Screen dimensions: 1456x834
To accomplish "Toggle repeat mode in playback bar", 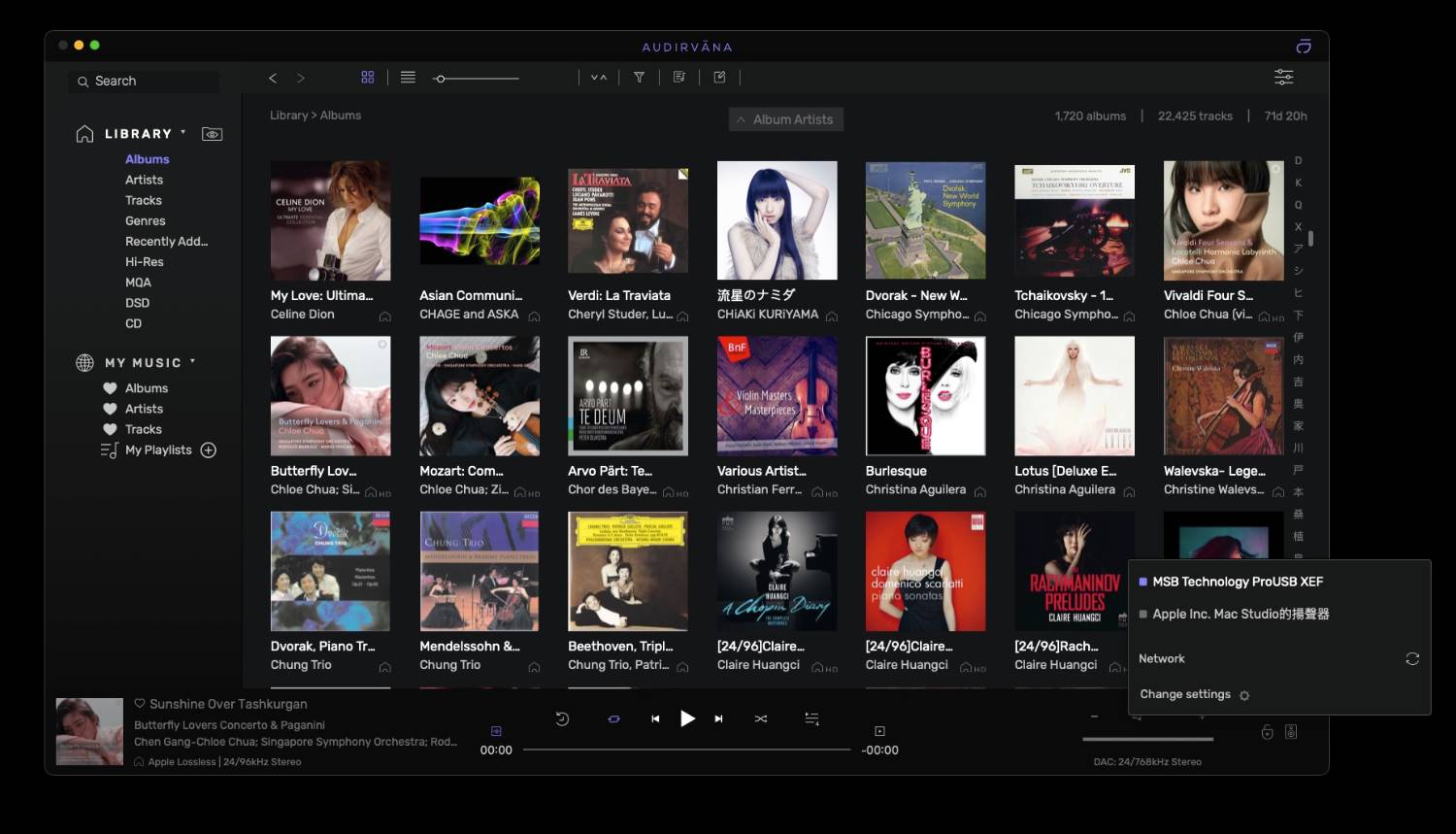I will pyautogui.click(x=613, y=718).
